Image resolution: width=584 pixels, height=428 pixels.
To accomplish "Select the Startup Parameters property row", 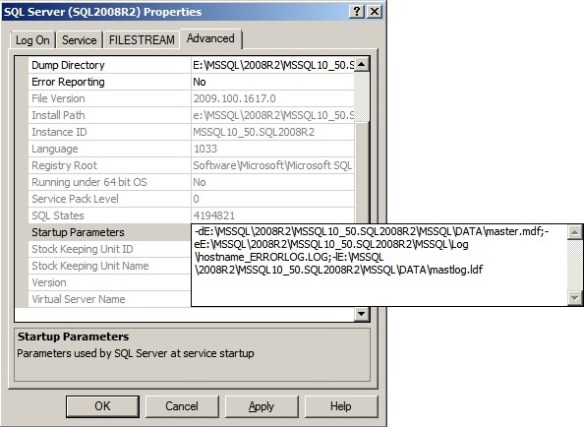I will pyautogui.click(x=110, y=232).
